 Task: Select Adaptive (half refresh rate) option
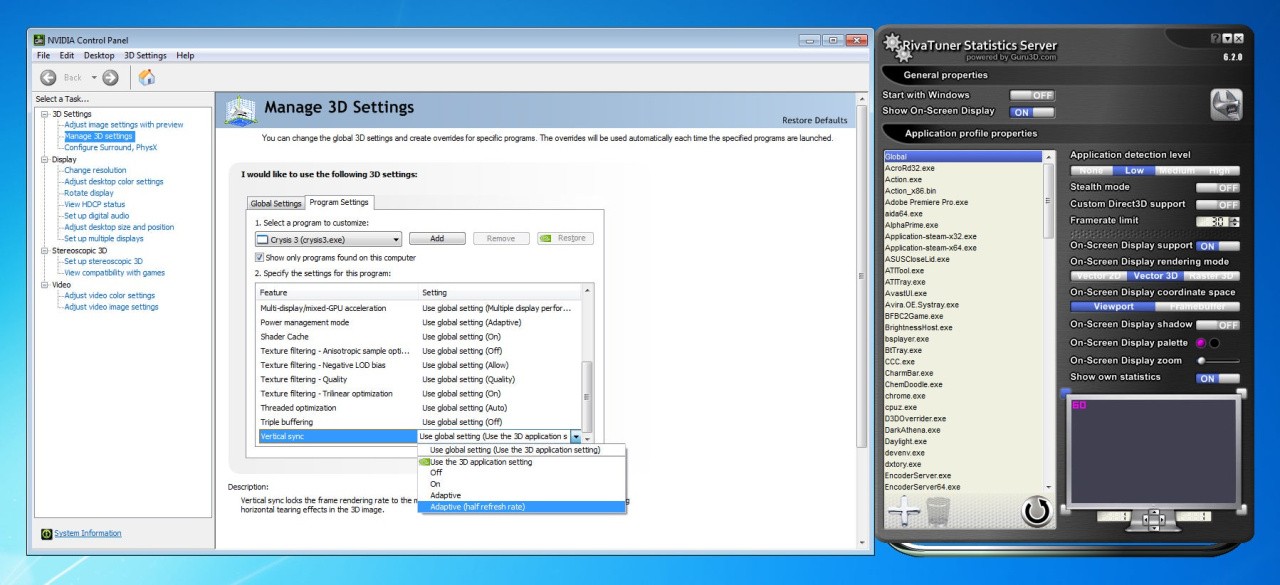click(477, 507)
